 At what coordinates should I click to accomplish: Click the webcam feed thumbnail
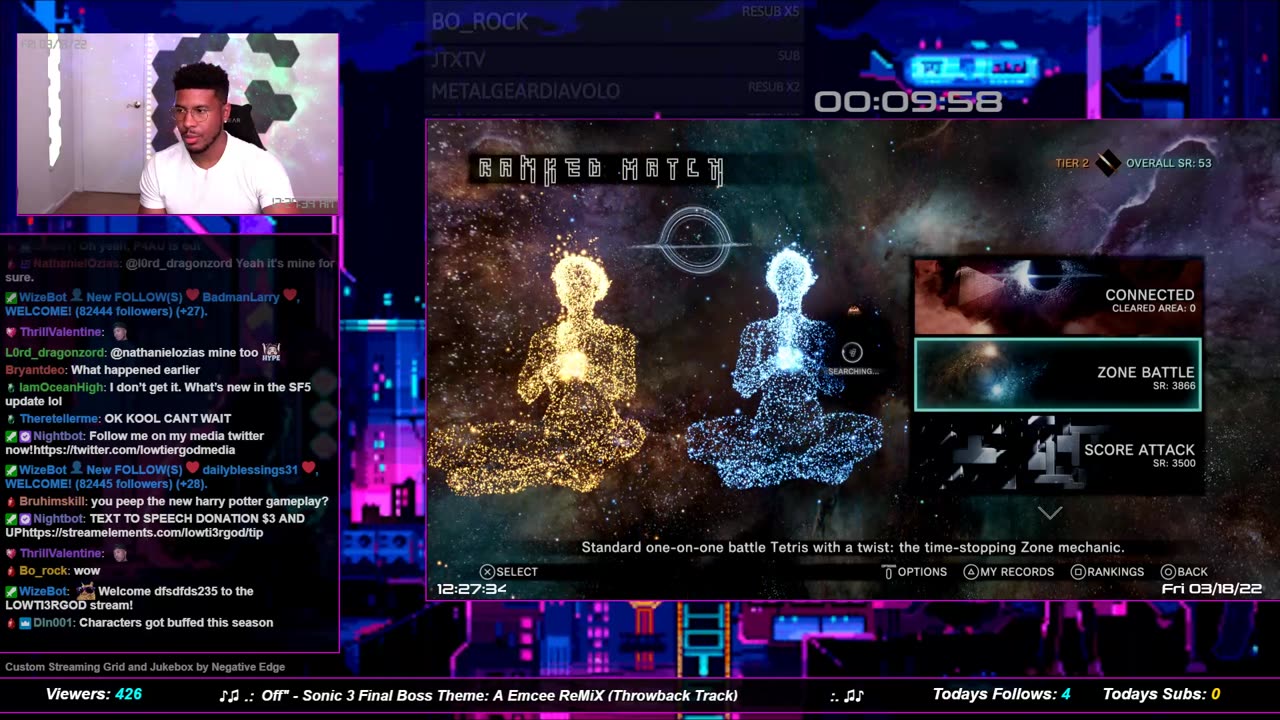coord(178,124)
